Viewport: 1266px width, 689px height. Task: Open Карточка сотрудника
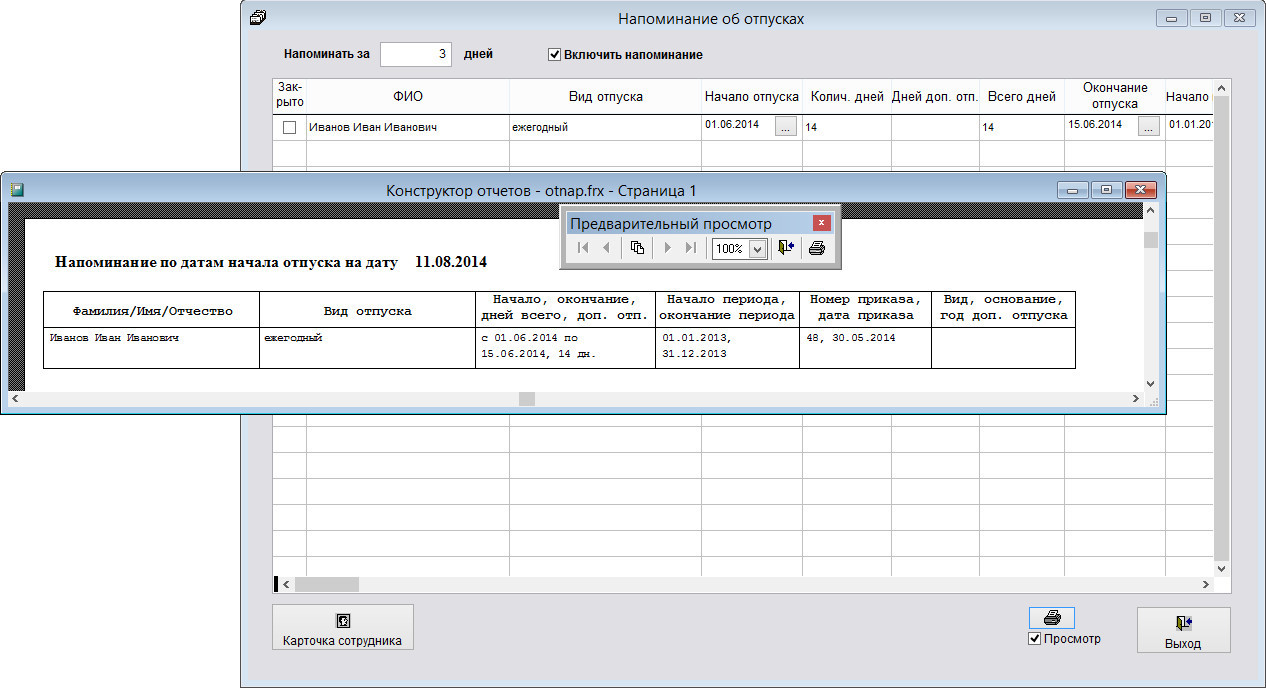342,628
